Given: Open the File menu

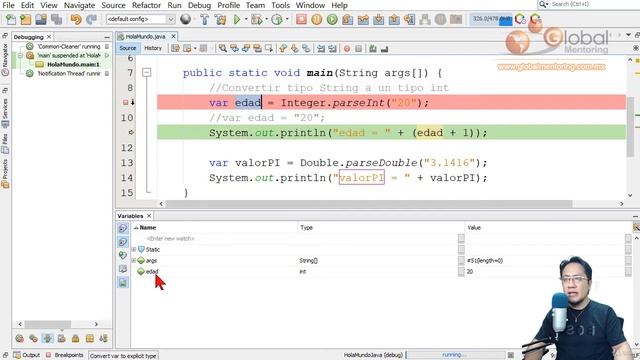Looking at the screenshot, I should (8, 5).
